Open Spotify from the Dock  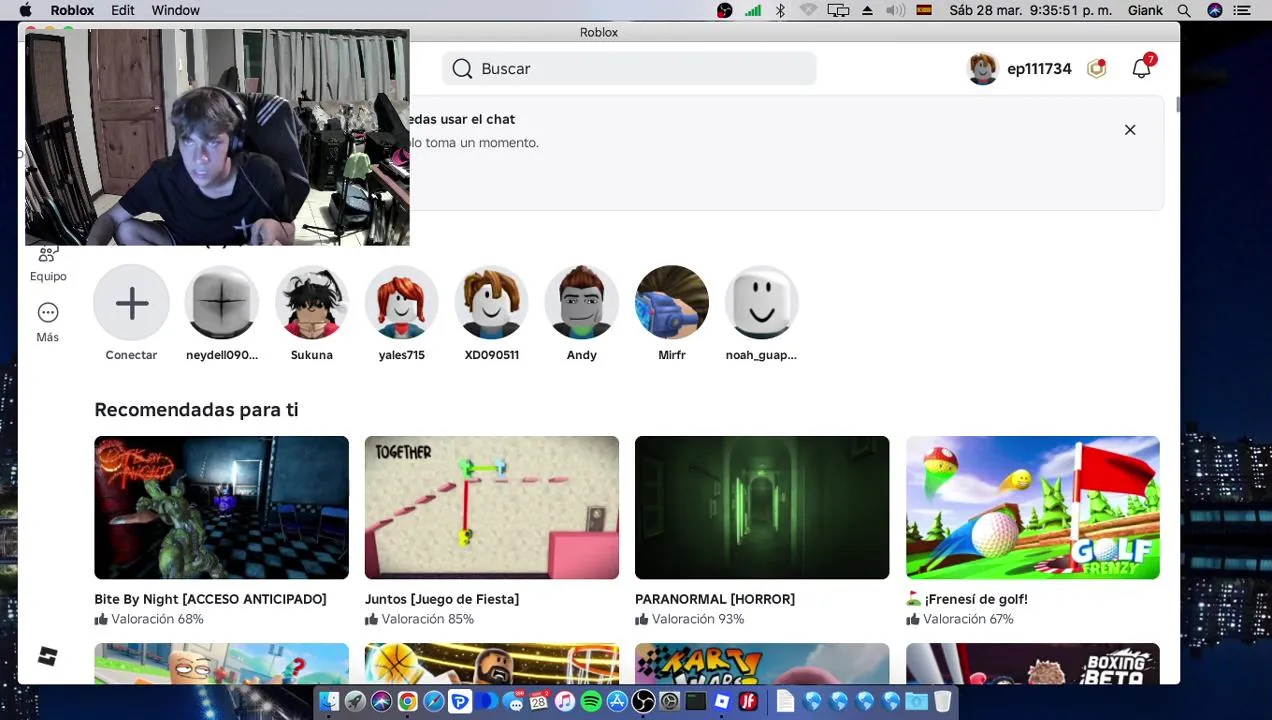pyautogui.click(x=591, y=701)
